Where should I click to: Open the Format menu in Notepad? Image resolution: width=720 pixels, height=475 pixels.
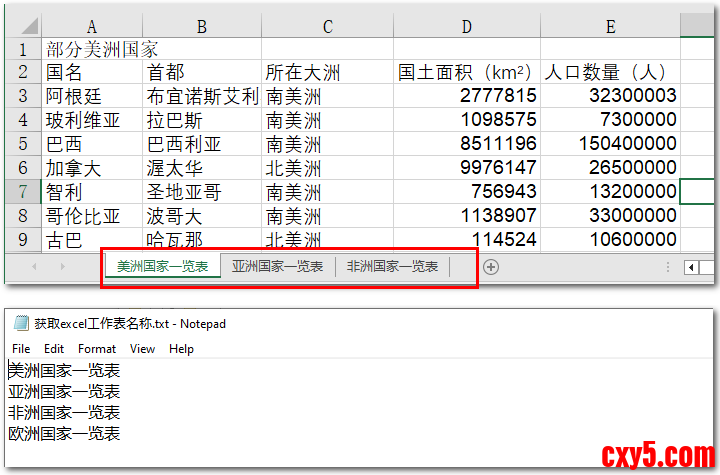click(x=97, y=349)
